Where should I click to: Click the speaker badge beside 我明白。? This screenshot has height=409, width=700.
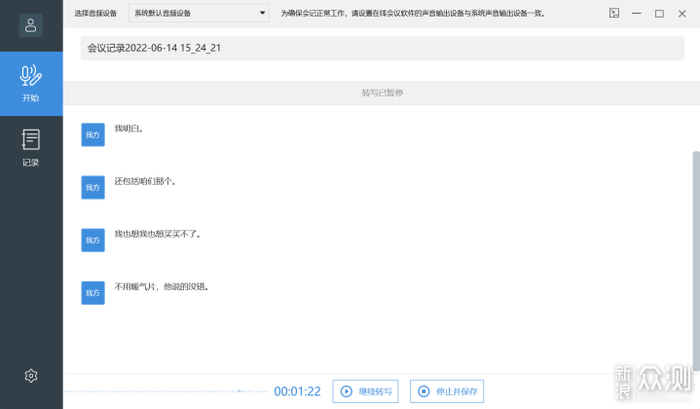pyautogui.click(x=93, y=135)
